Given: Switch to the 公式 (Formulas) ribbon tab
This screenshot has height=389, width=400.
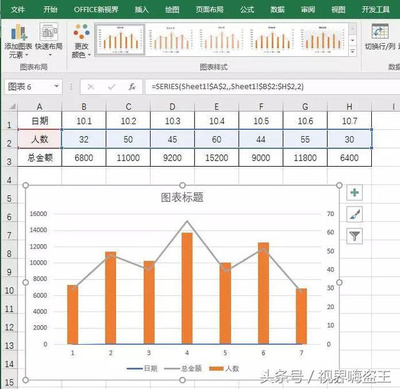Looking at the screenshot, I should (247, 9).
